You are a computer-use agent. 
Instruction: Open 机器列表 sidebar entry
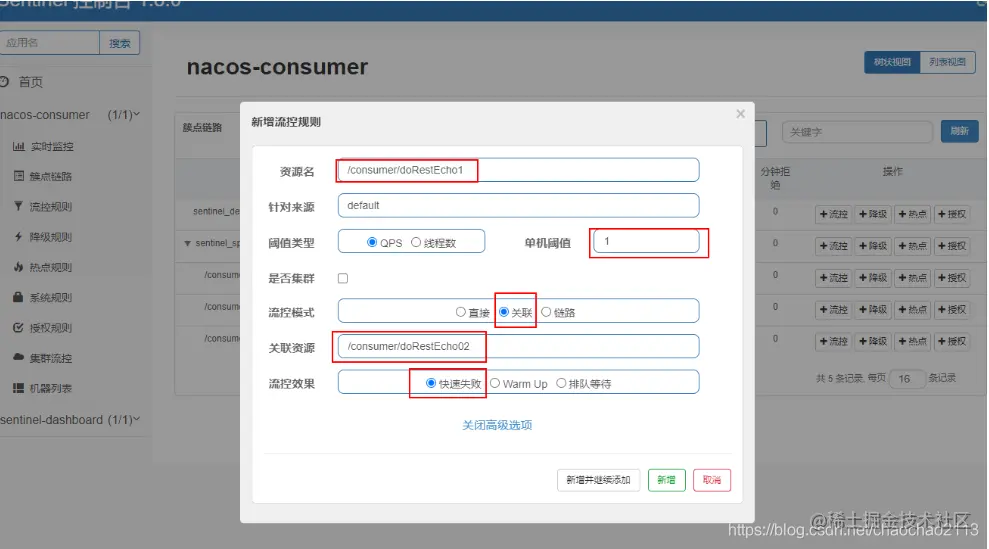point(43,388)
